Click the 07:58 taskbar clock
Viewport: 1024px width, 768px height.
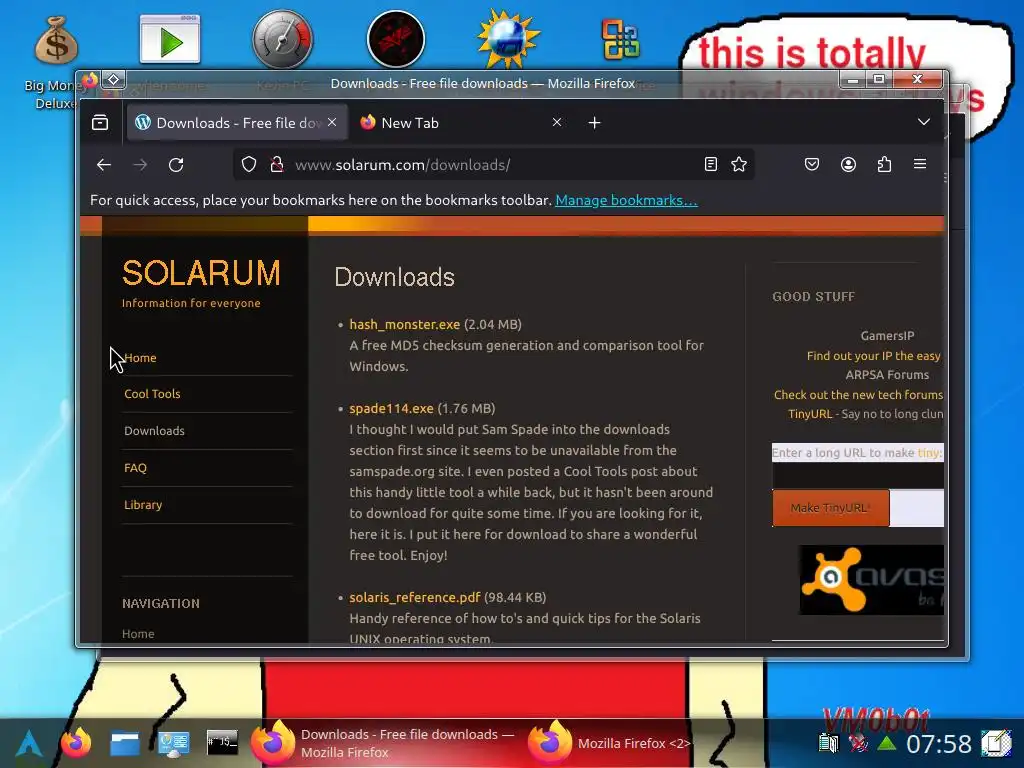point(938,744)
